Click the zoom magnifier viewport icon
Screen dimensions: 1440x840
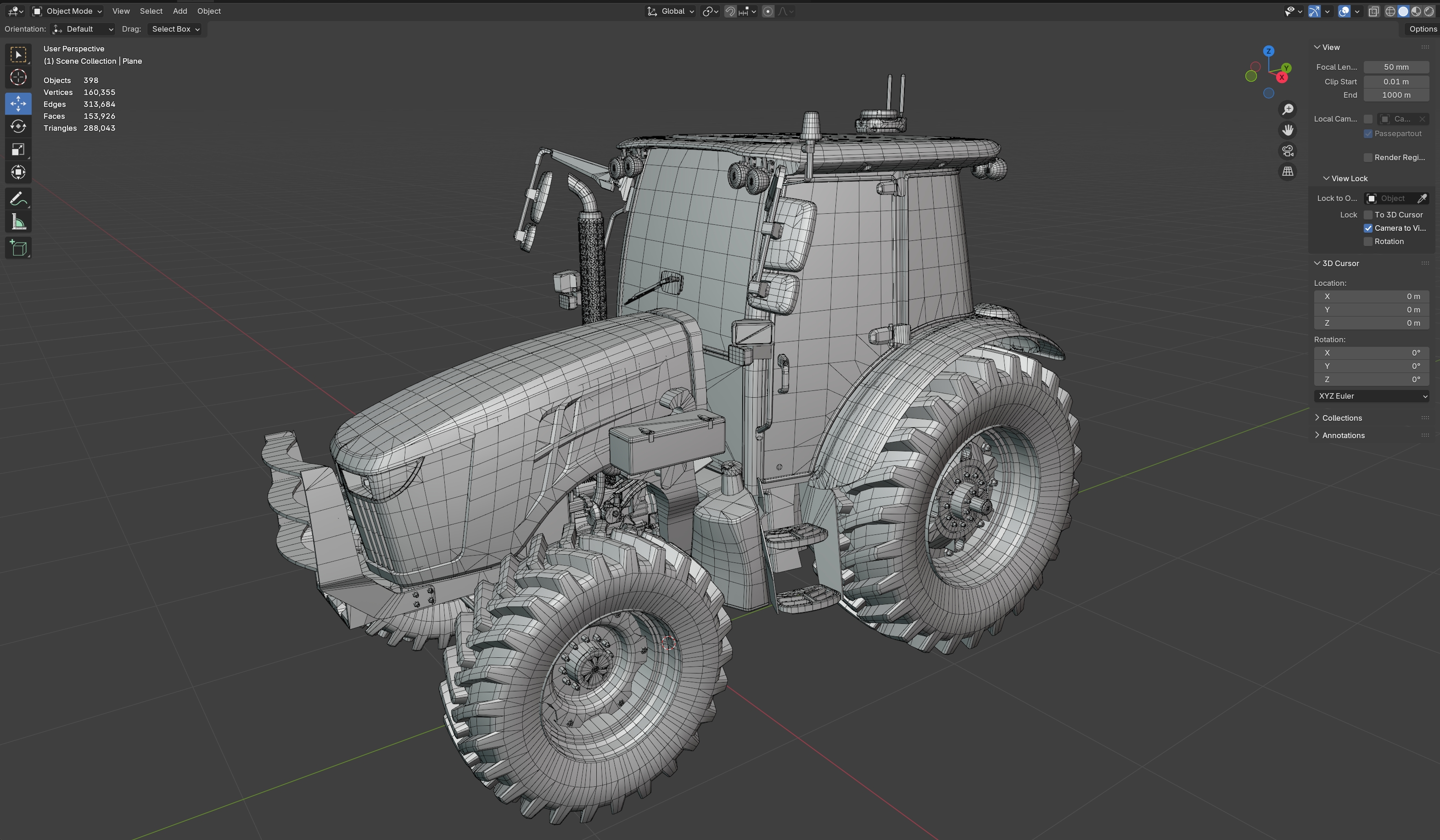coord(1288,109)
